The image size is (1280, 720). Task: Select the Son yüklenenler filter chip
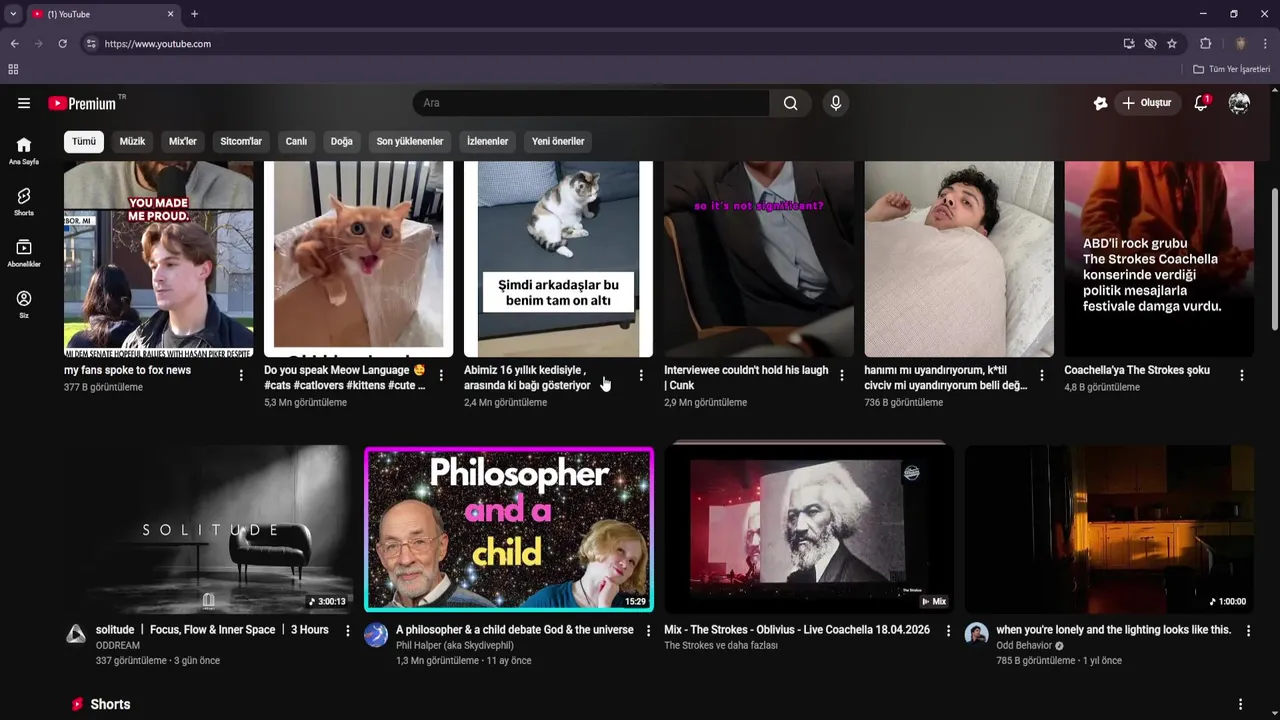410,141
